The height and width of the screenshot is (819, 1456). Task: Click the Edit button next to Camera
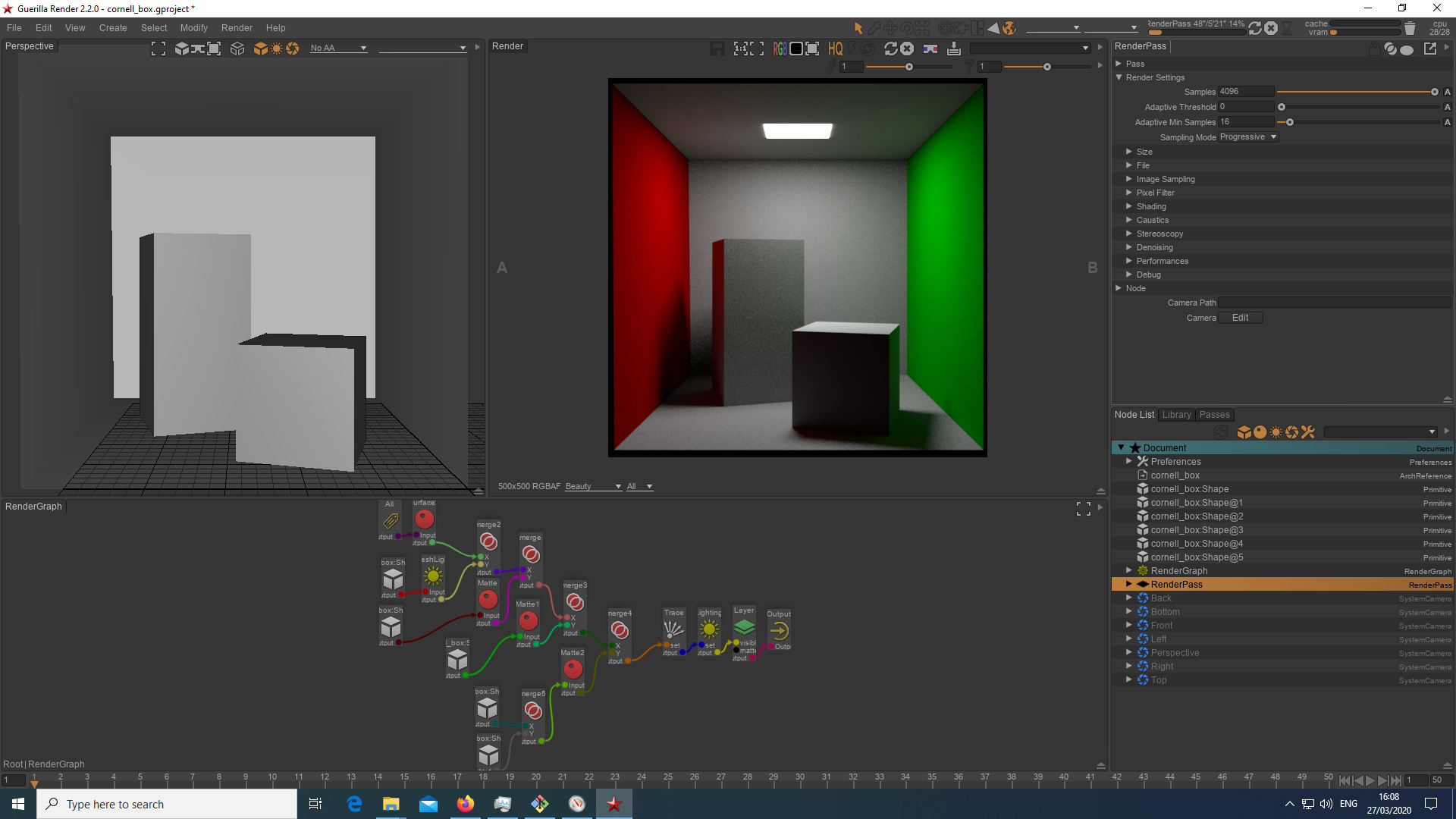(x=1240, y=317)
